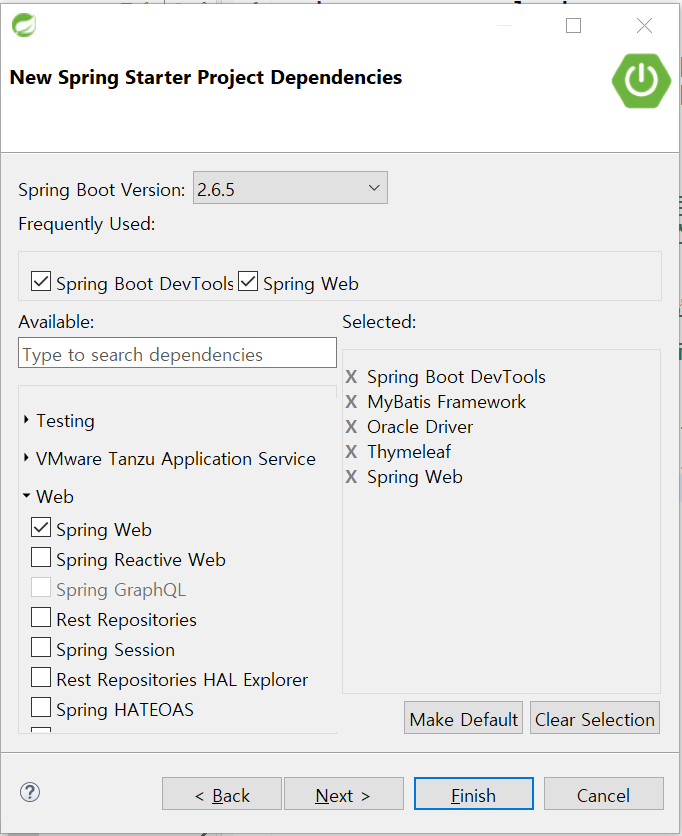Select Rest Repositories HAL Explorer checkbox

pyautogui.click(x=41, y=677)
